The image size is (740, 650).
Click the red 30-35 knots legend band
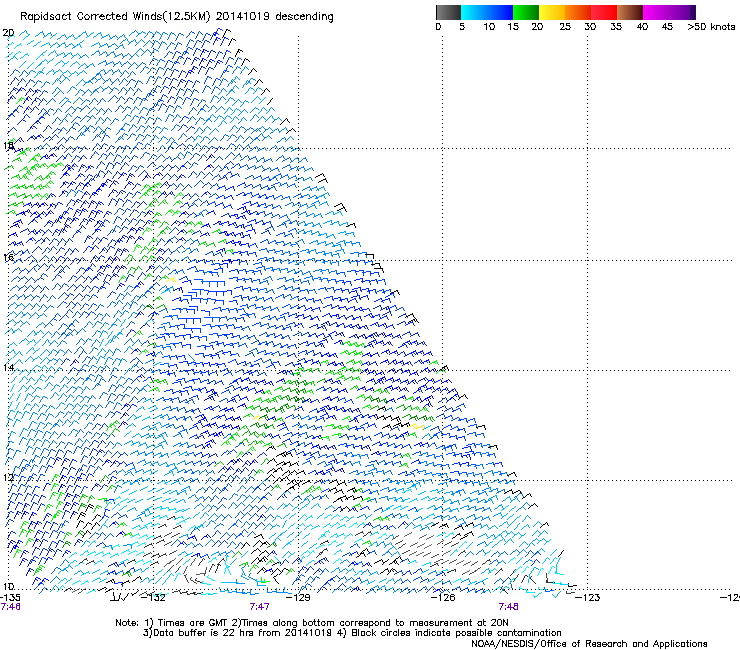click(603, 12)
